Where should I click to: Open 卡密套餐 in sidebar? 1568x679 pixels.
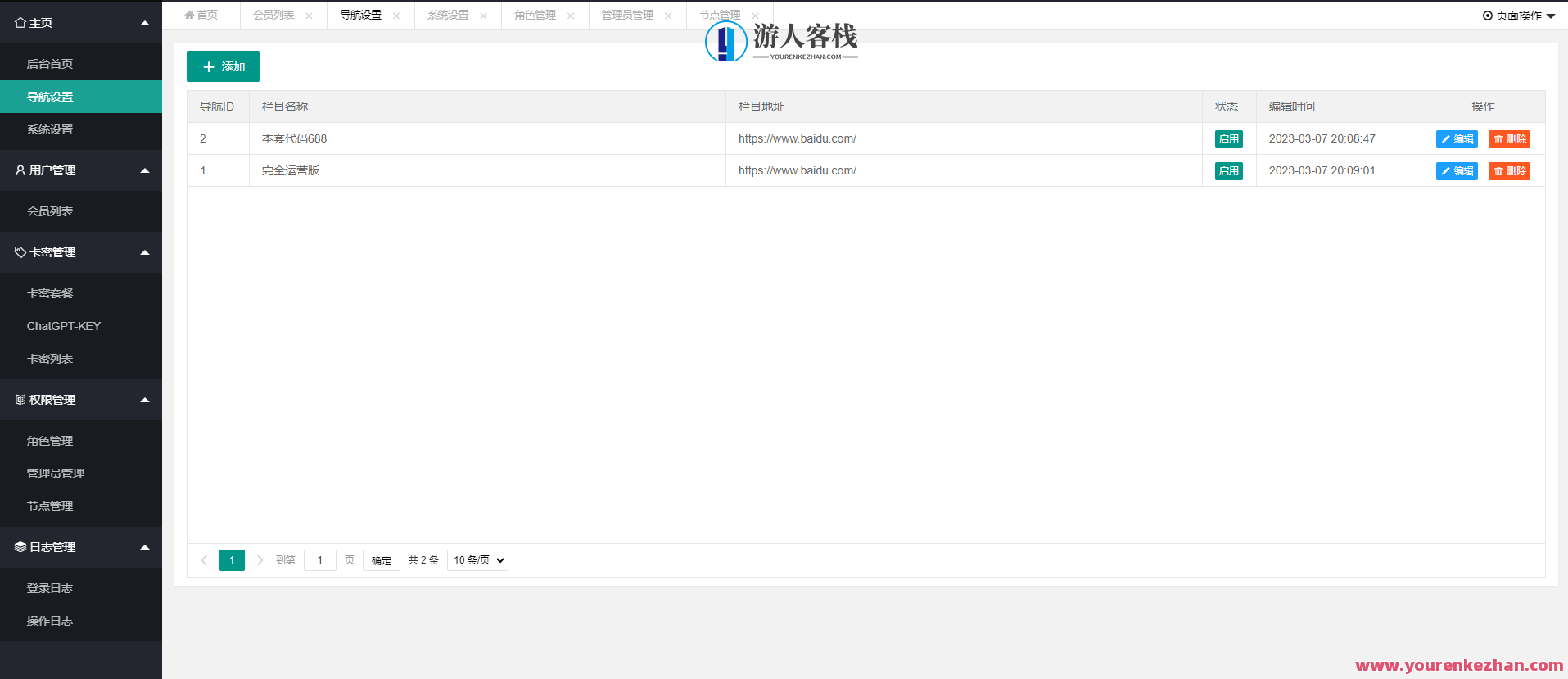pos(81,293)
